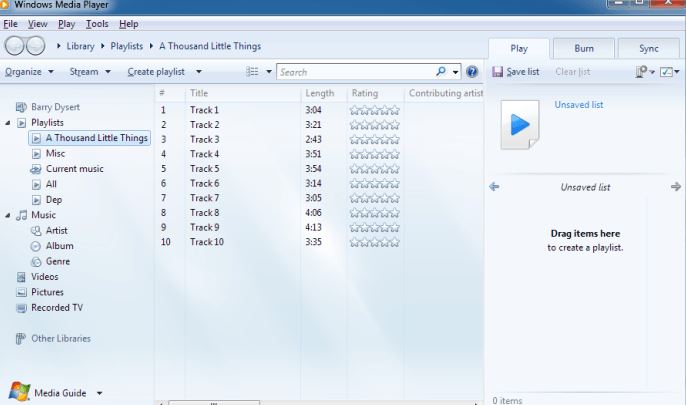Viewport: 686px width, 405px height.
Task: Expand the arrow before Playlists breadcrumb
Action: (x=102, y=46)
